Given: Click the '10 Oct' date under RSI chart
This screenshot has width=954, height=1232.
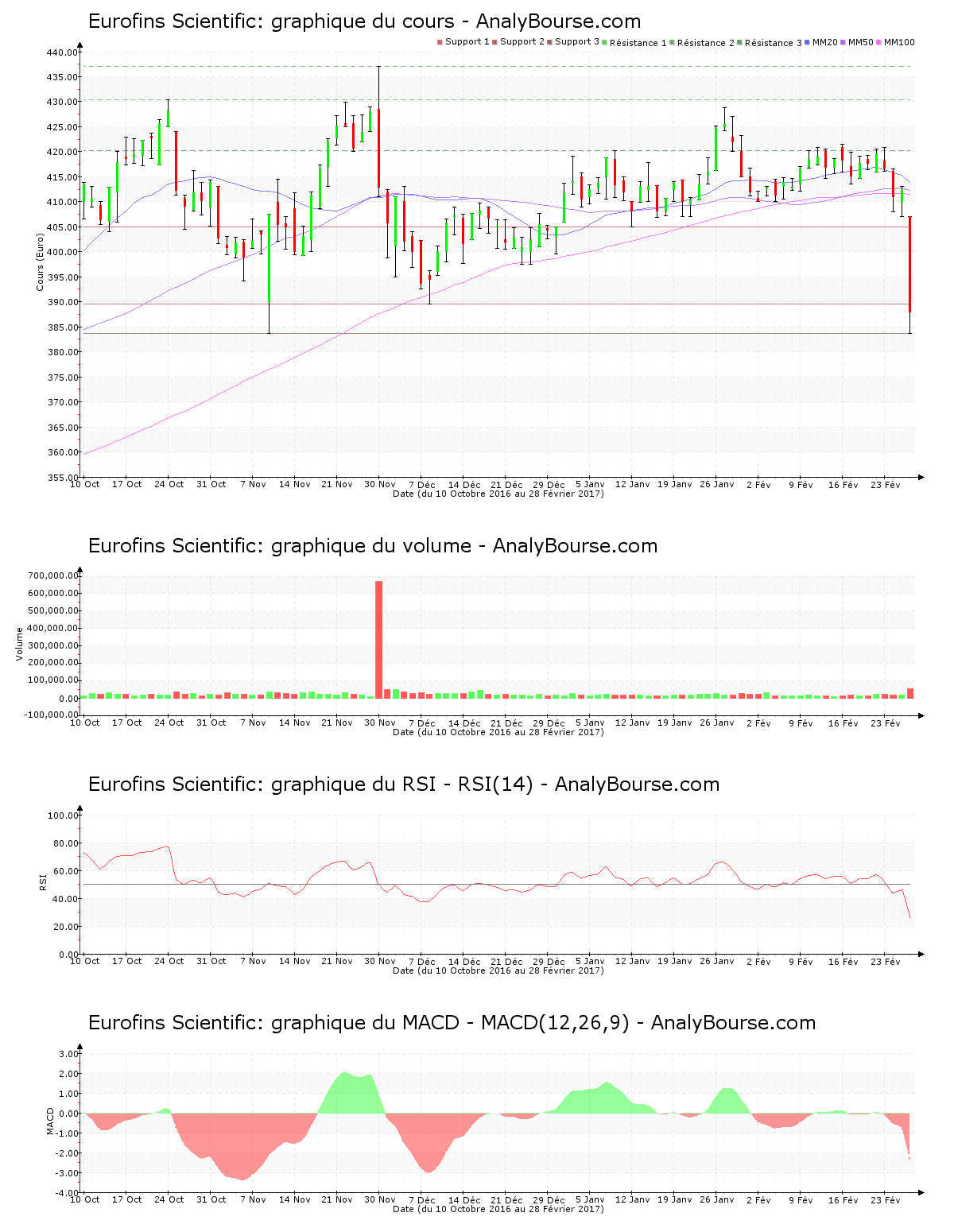Looking at the screenshot, I should pos(85,961).
